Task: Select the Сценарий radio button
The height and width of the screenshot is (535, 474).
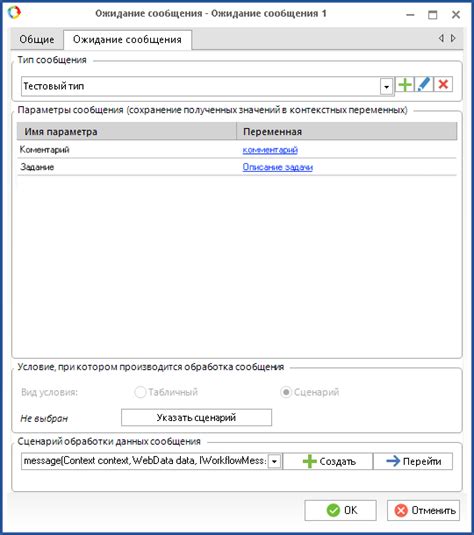Action: coord(286,392)
